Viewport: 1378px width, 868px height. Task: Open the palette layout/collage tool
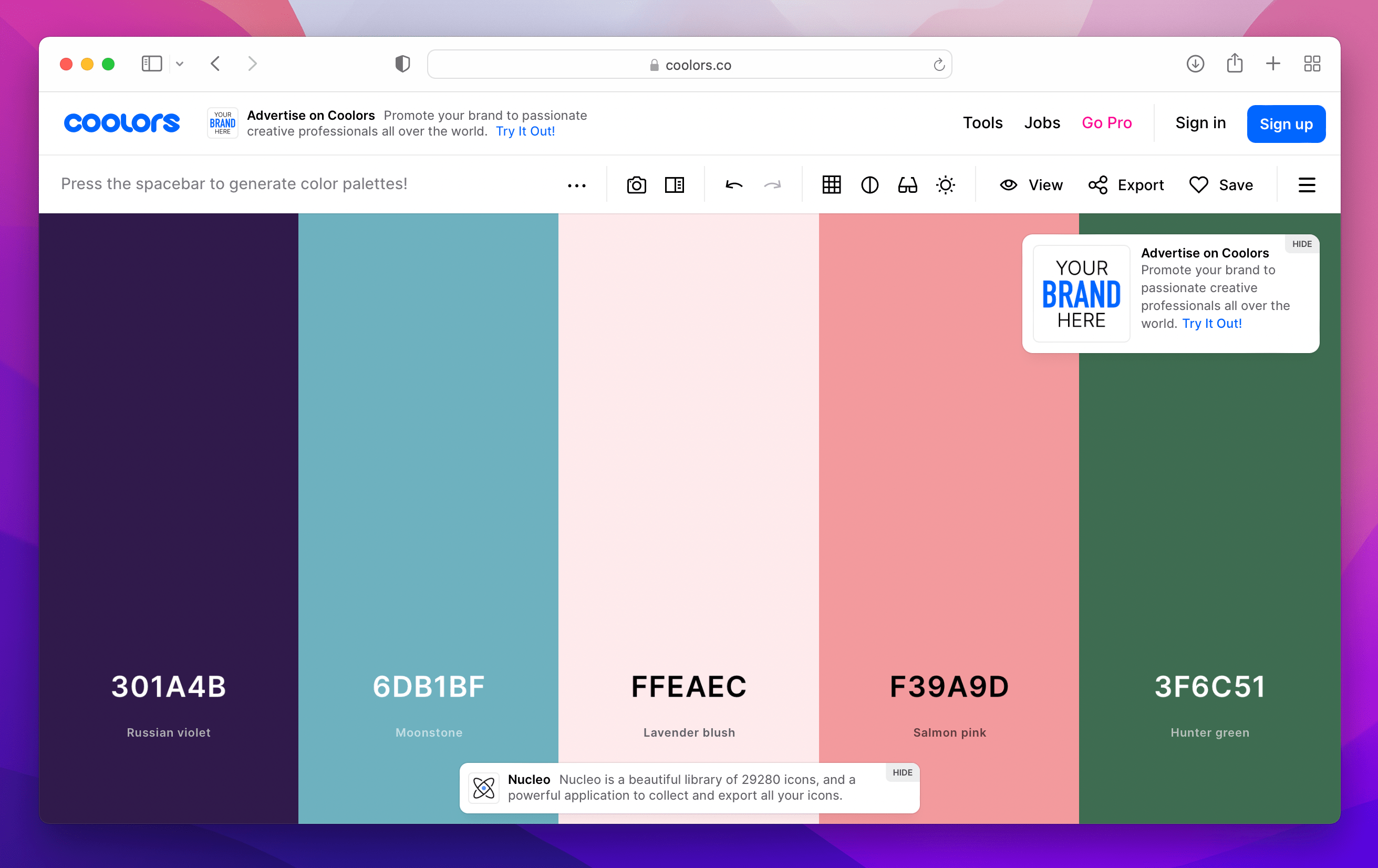674,184
